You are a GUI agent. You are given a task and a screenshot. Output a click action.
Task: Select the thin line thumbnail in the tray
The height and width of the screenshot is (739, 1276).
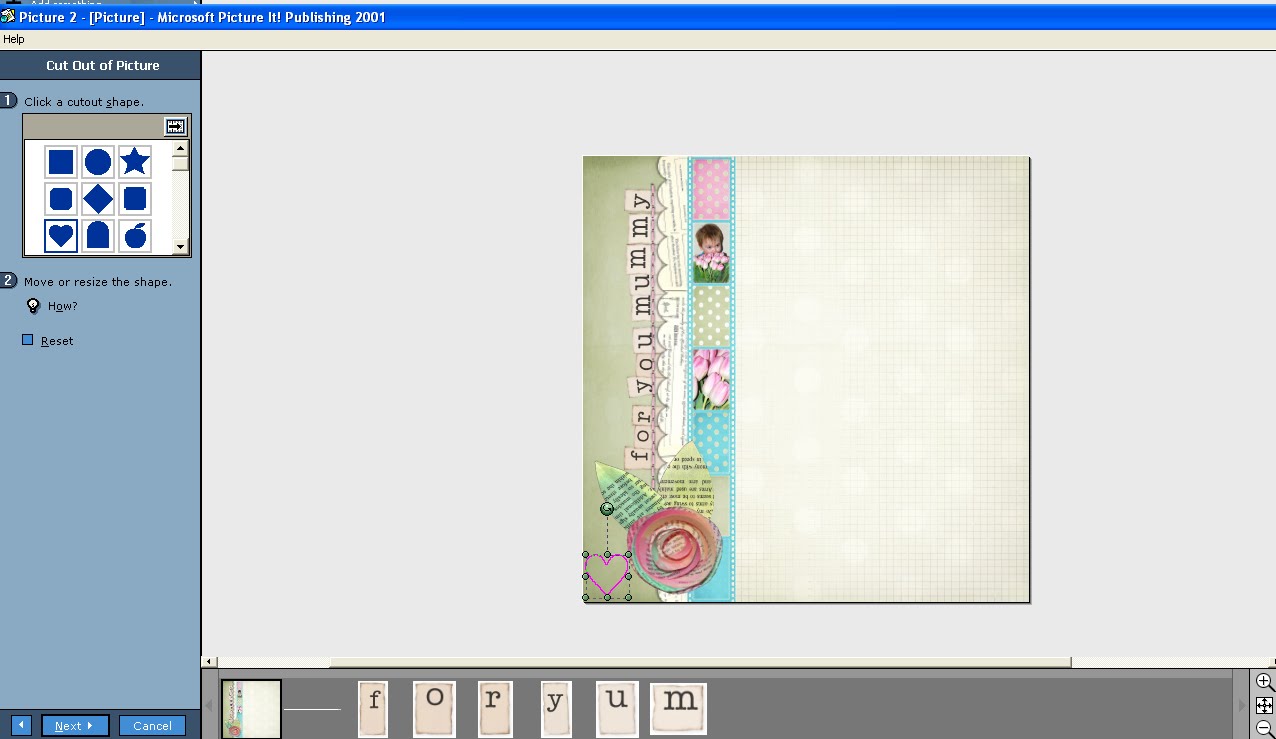pyautogui.click(x=312, y=709)
